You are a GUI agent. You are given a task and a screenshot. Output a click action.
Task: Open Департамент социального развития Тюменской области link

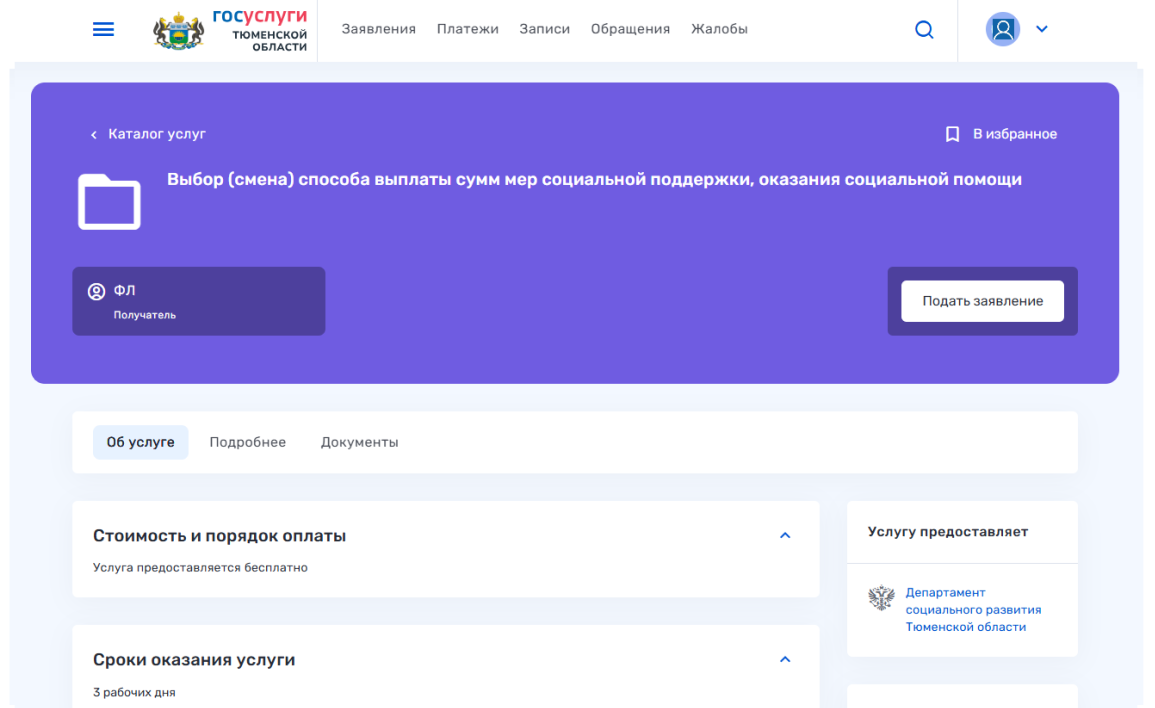click(972, 610)
